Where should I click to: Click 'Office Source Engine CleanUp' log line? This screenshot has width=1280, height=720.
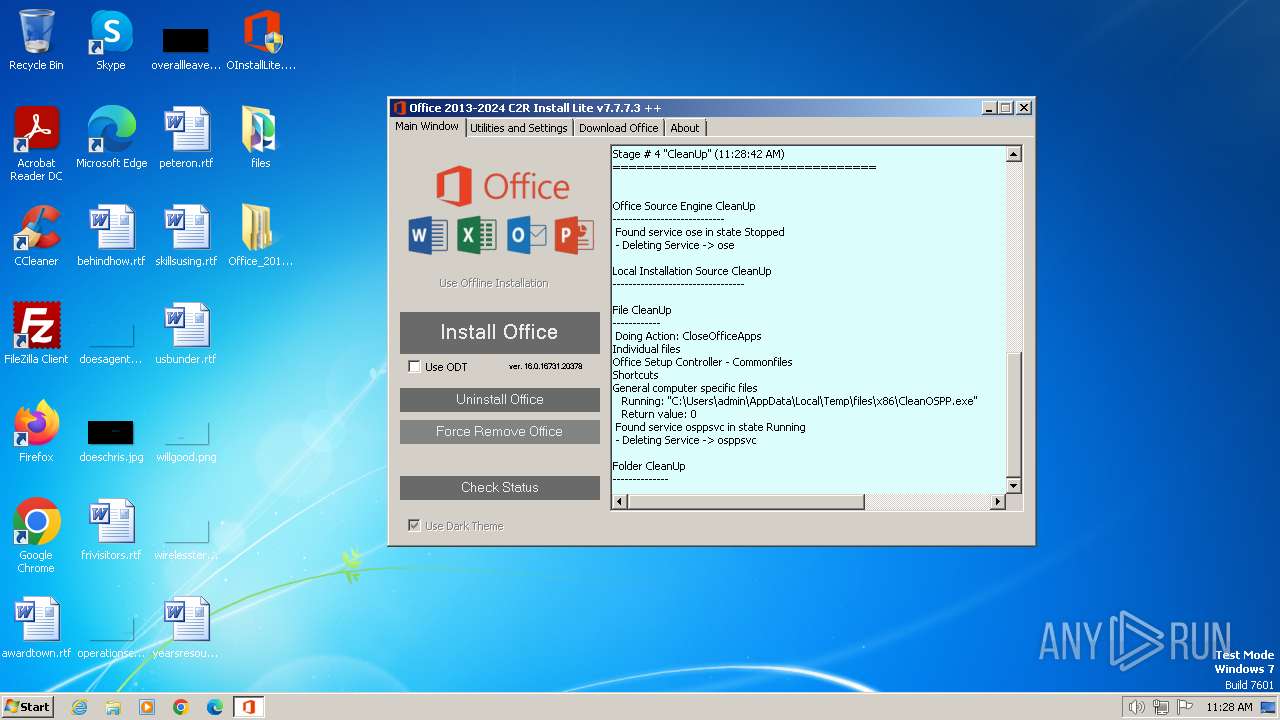tap(684, 206)
